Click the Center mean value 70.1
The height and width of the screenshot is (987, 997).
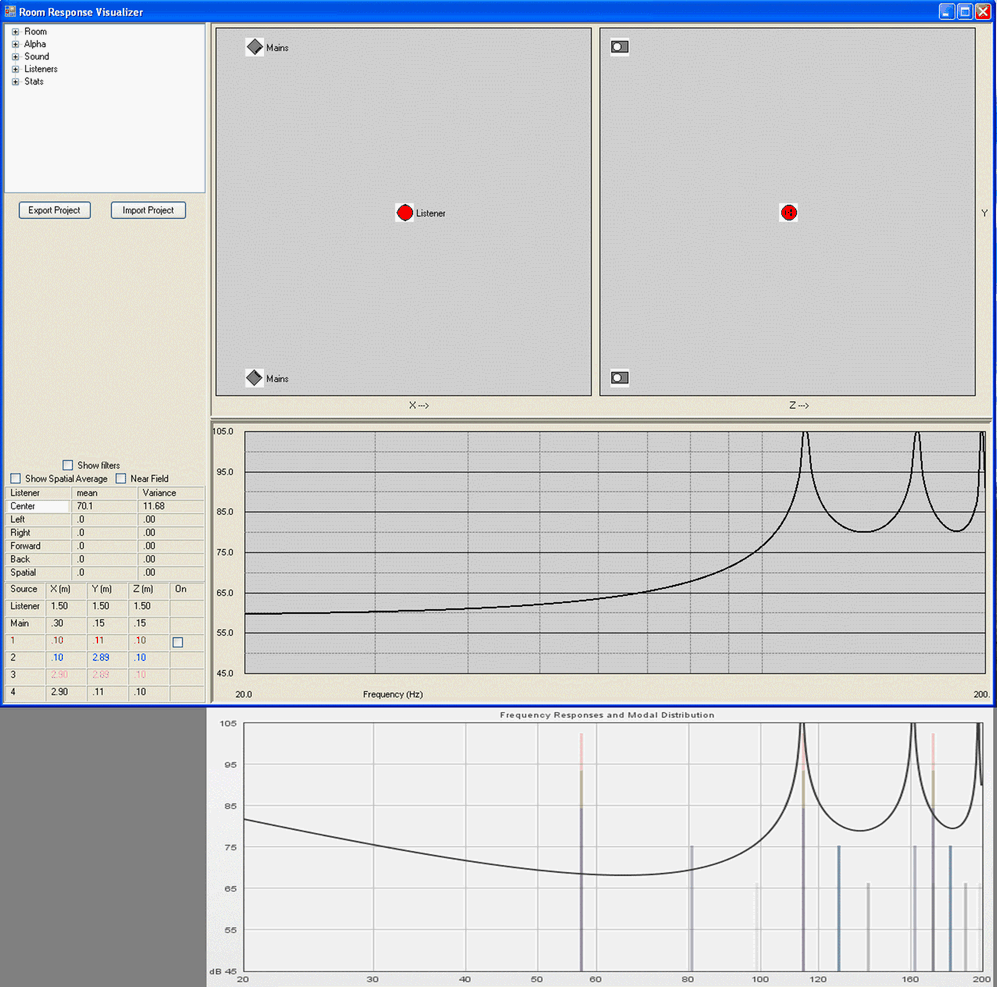coord(85,507)
